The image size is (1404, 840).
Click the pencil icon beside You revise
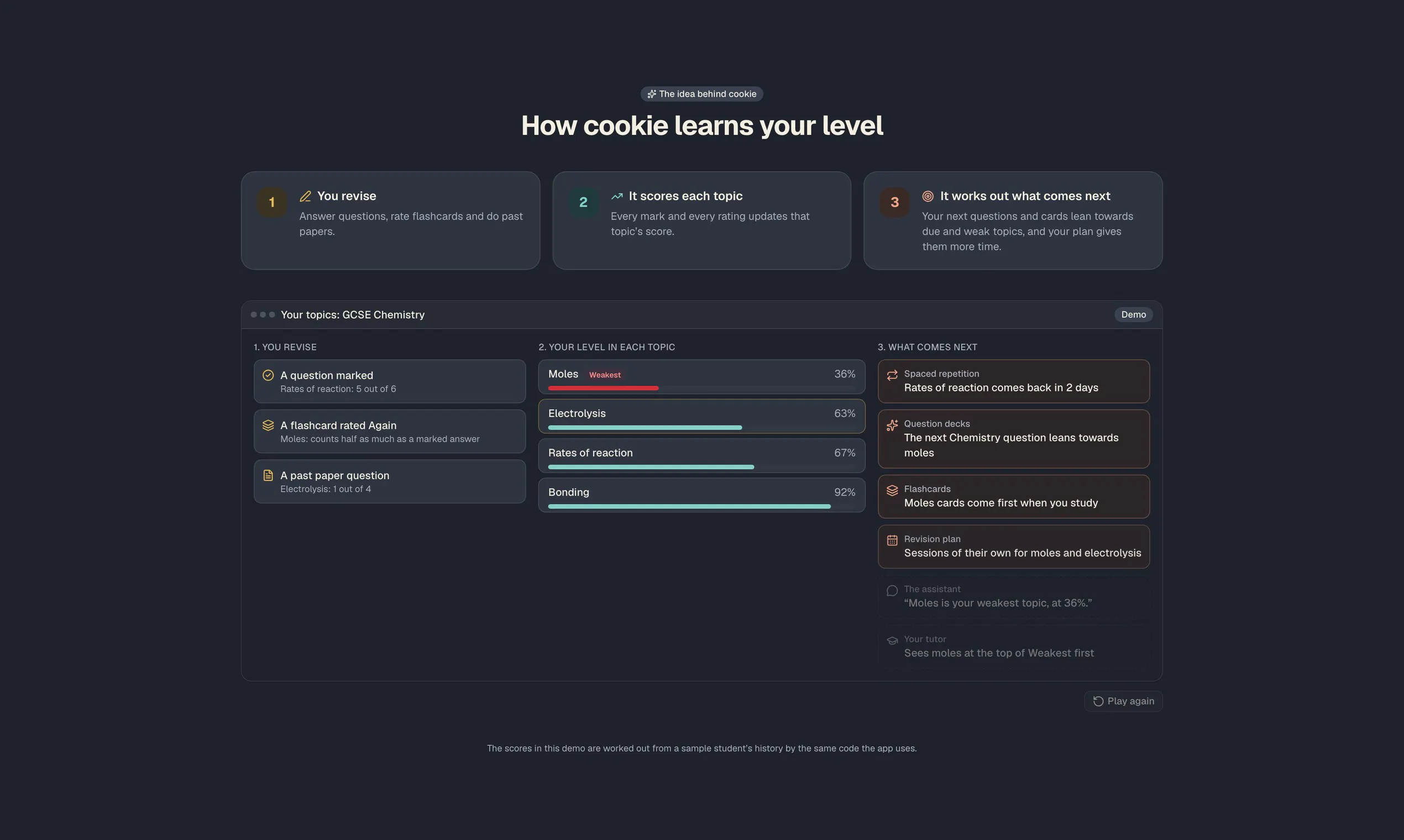coord(305,196)
